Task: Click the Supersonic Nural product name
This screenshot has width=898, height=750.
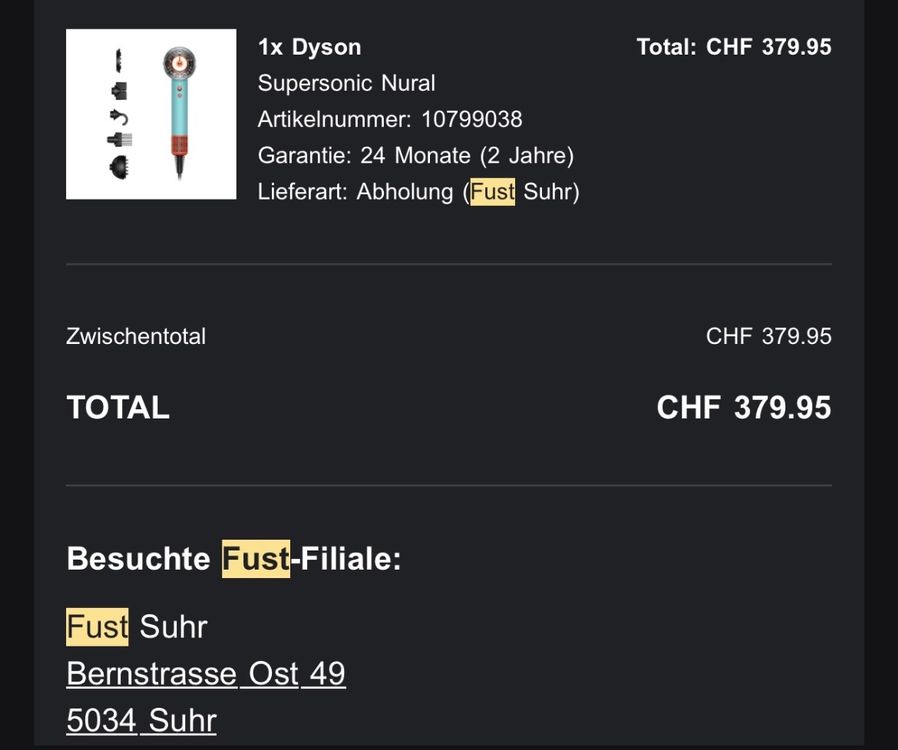Action: [x=346, y=83]
